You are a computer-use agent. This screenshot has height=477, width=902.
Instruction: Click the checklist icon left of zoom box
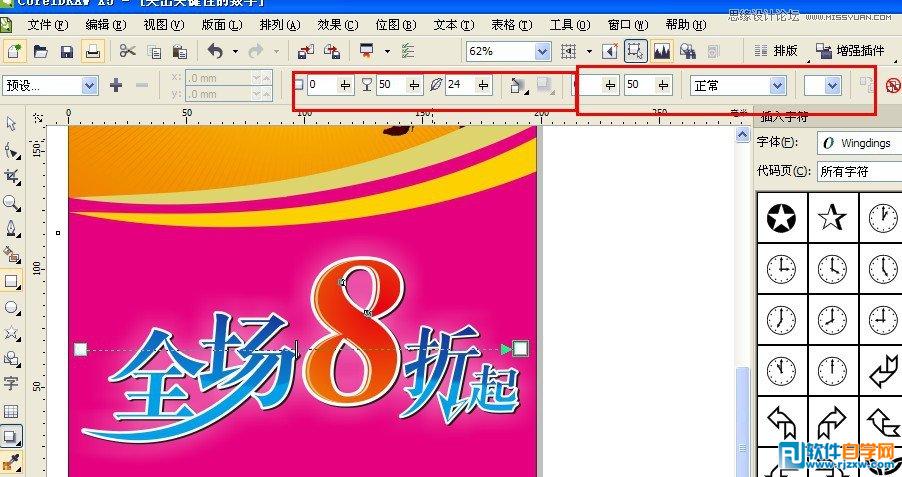click(x=408, y=51)
